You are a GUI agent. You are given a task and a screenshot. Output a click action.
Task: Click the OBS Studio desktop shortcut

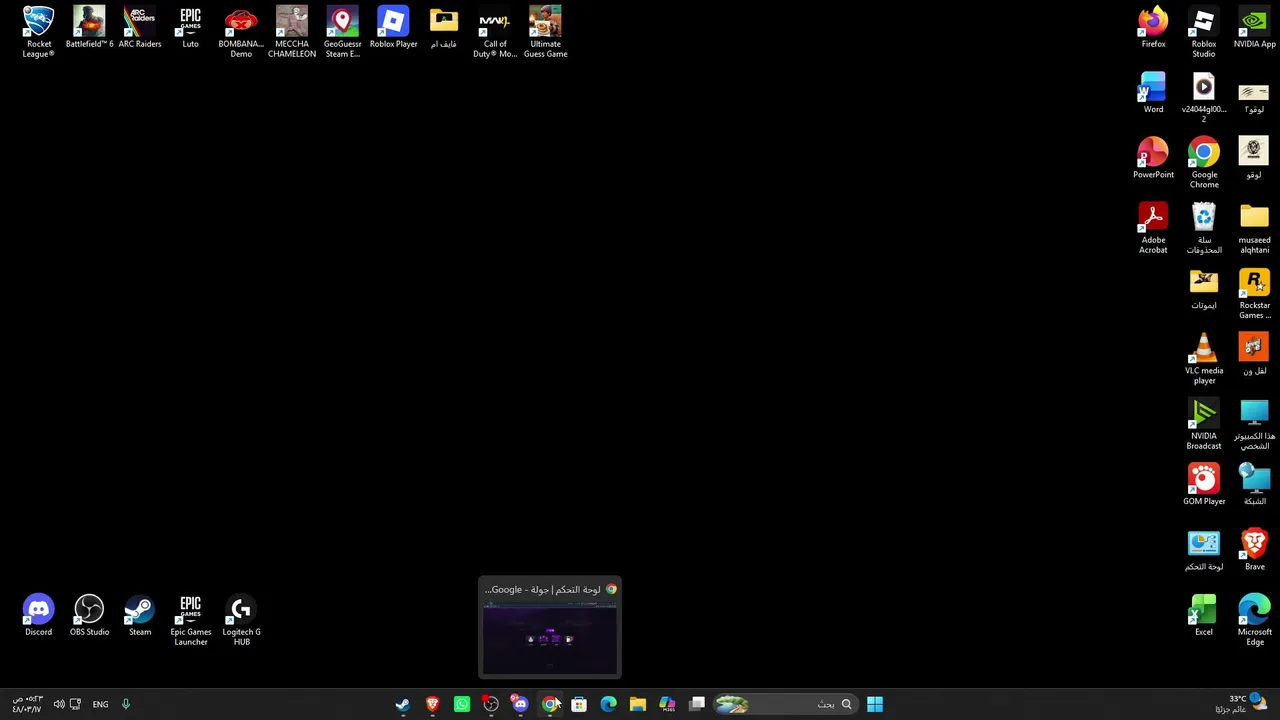tap(89, 615)
